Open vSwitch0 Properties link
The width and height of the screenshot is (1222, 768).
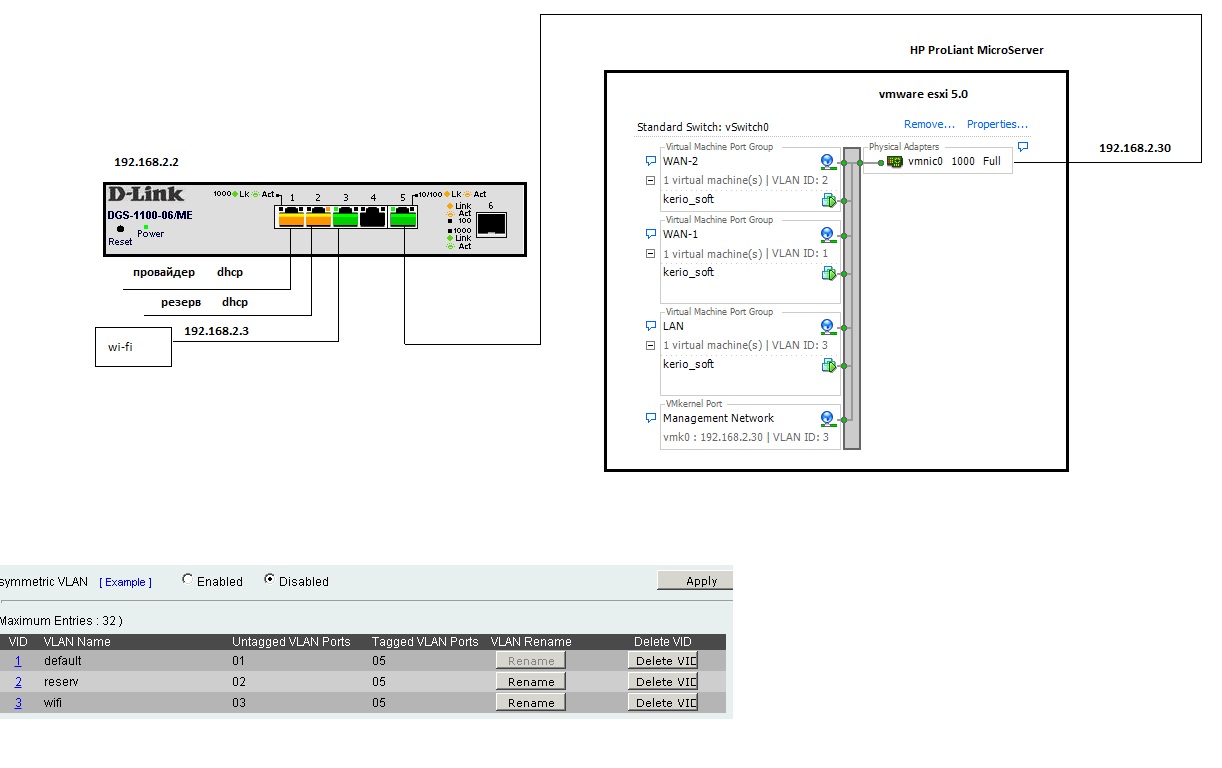pos(997,125)
